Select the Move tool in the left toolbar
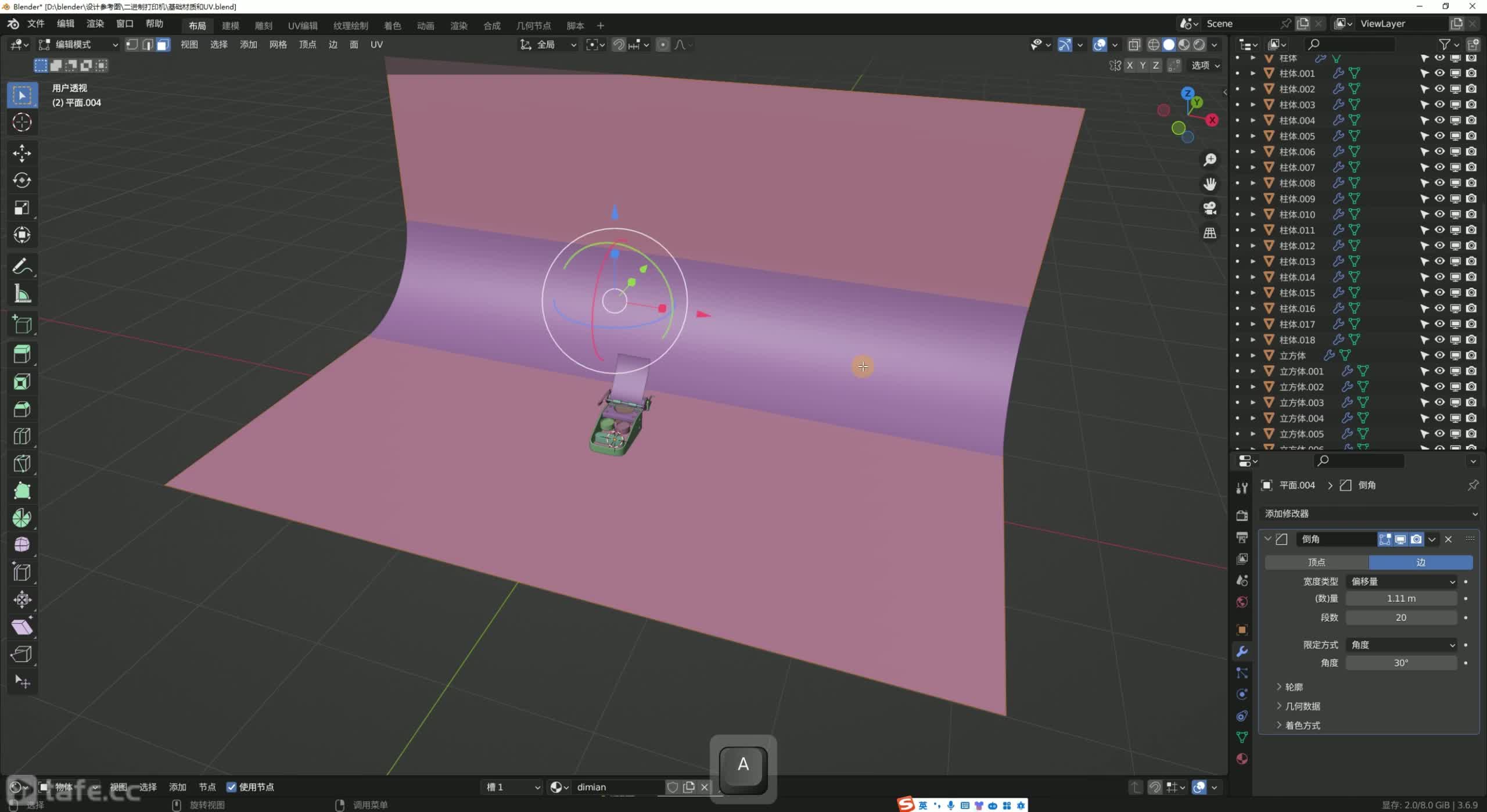Image resolution: width=1487 pixels, height=812 pixels. tap(22, 153)
